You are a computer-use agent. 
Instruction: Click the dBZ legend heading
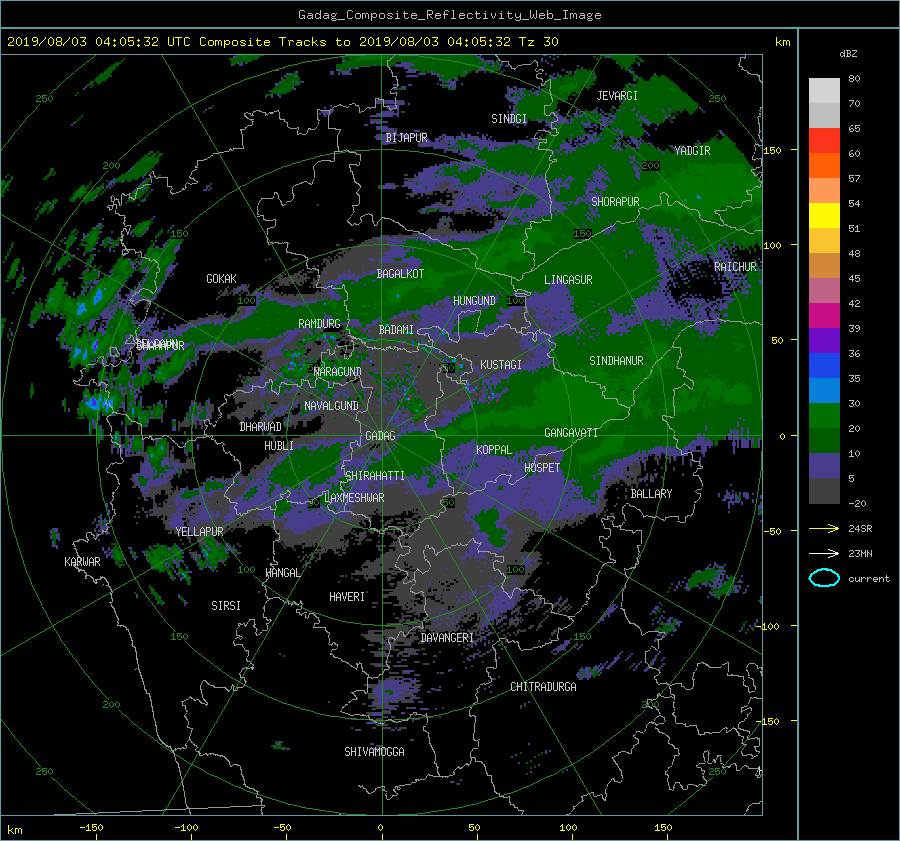pyautogui.click(x=848, y=54)
